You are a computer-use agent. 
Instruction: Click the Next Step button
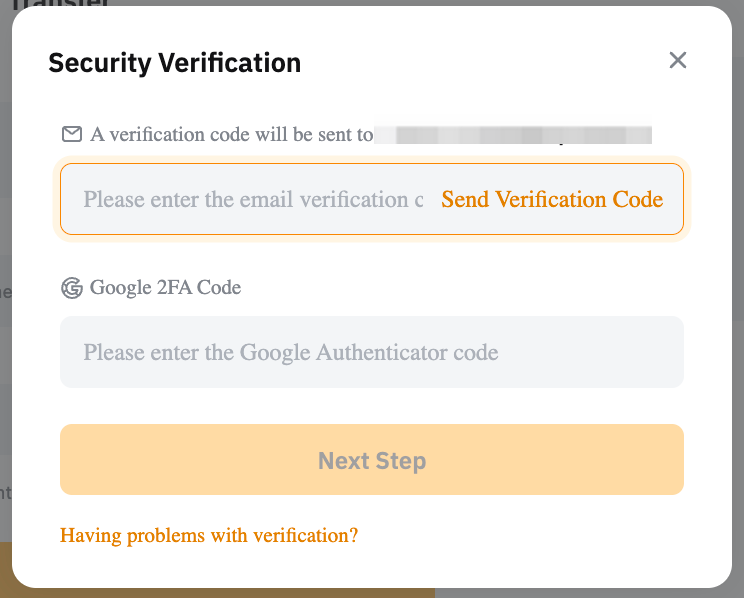372,460
